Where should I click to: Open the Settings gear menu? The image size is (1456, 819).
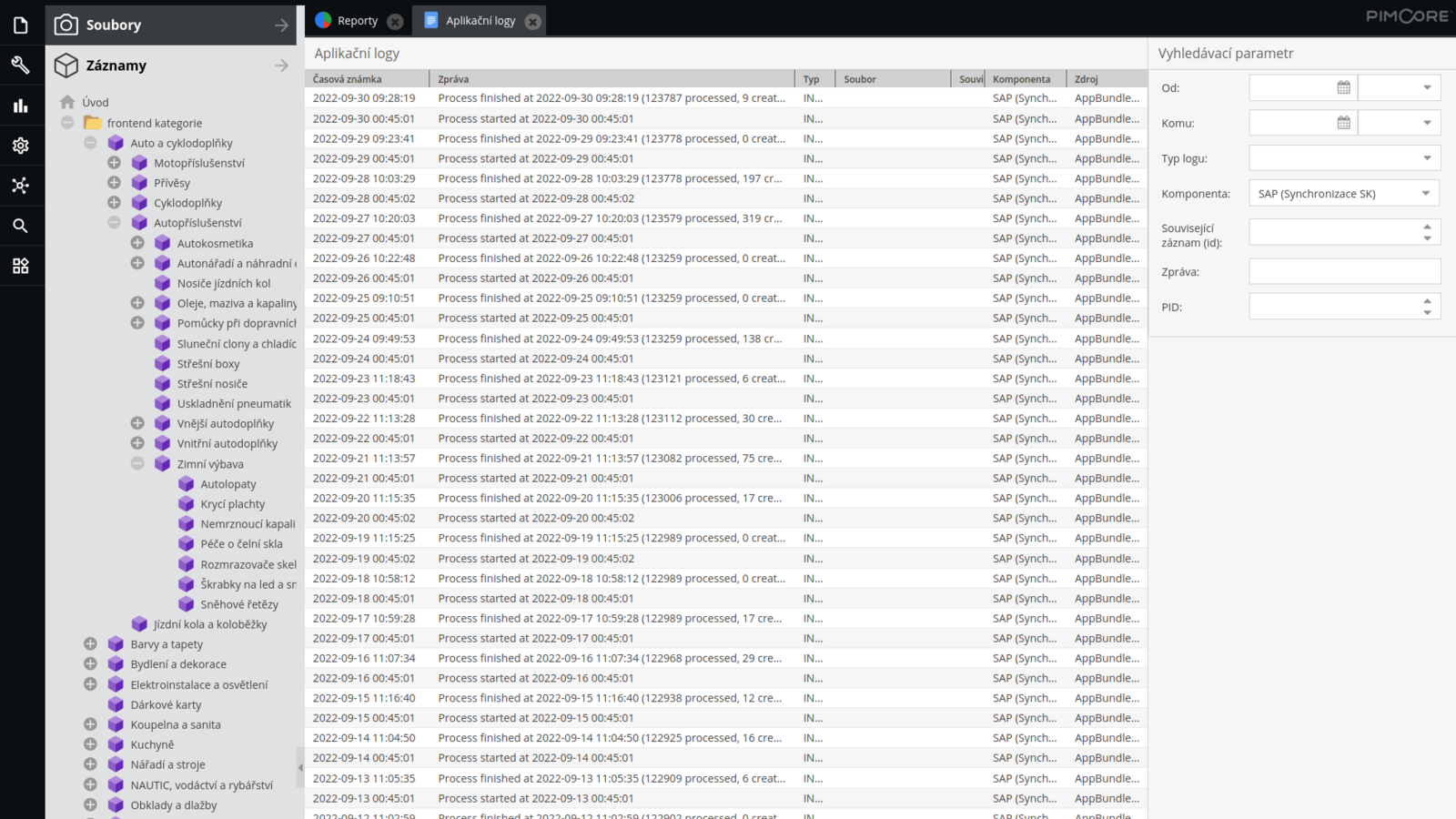(x=20, y=146)
